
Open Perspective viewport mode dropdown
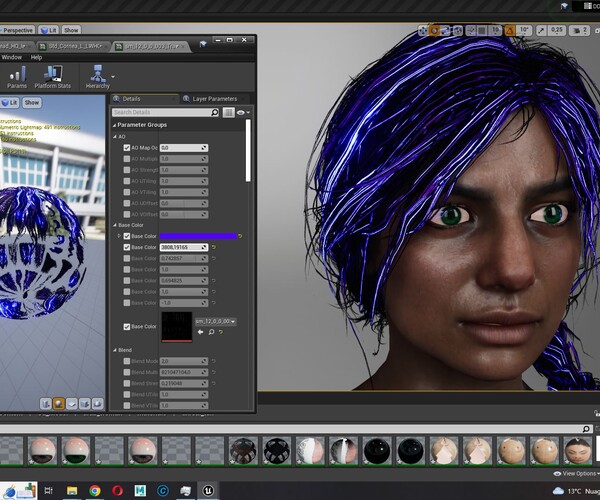17,30
